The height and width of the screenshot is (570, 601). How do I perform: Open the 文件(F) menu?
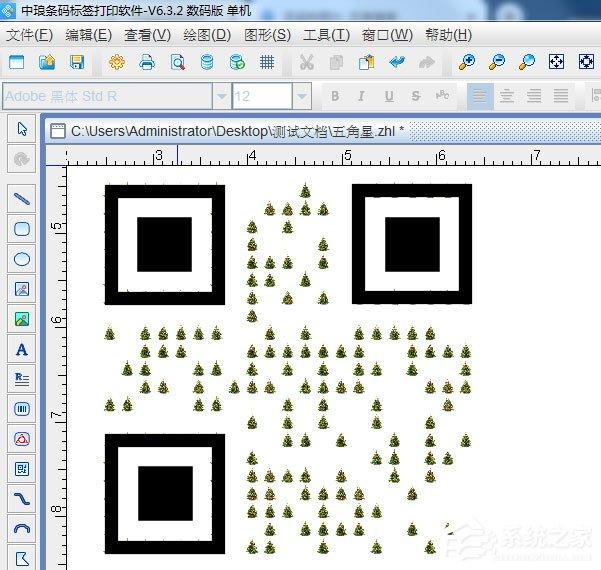coord(30,35)
